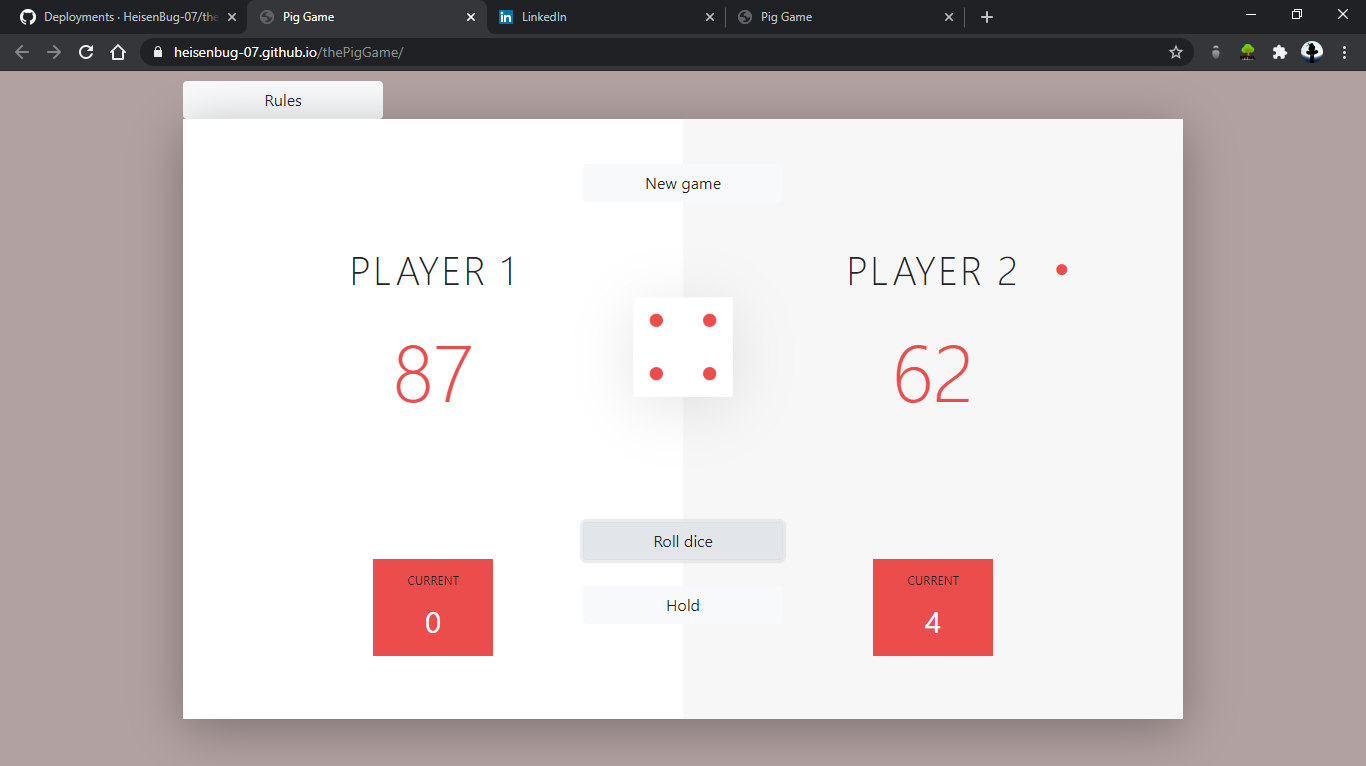This screenshot has height=766, width=1366.
Task: Click Player 2's score 62
Action: [x=932, y=374]
